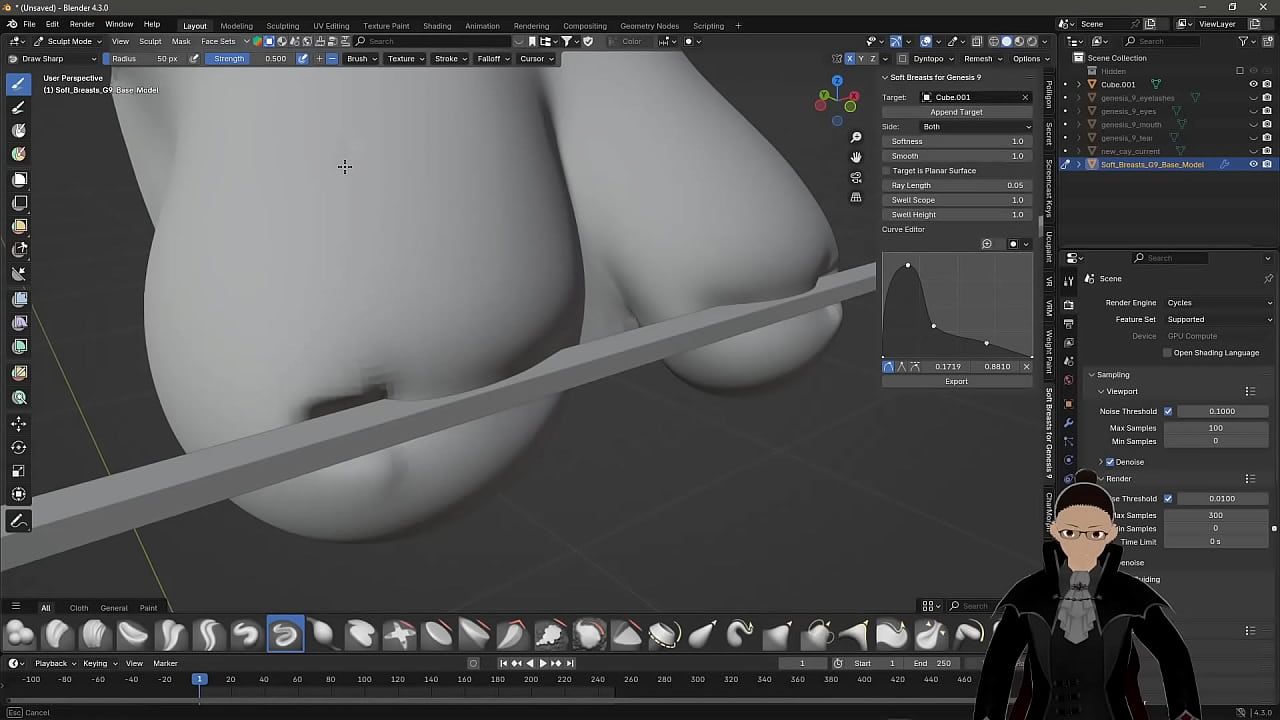1280x720 pixels.
Task: Click the Strength slider field
Action: 250,58
